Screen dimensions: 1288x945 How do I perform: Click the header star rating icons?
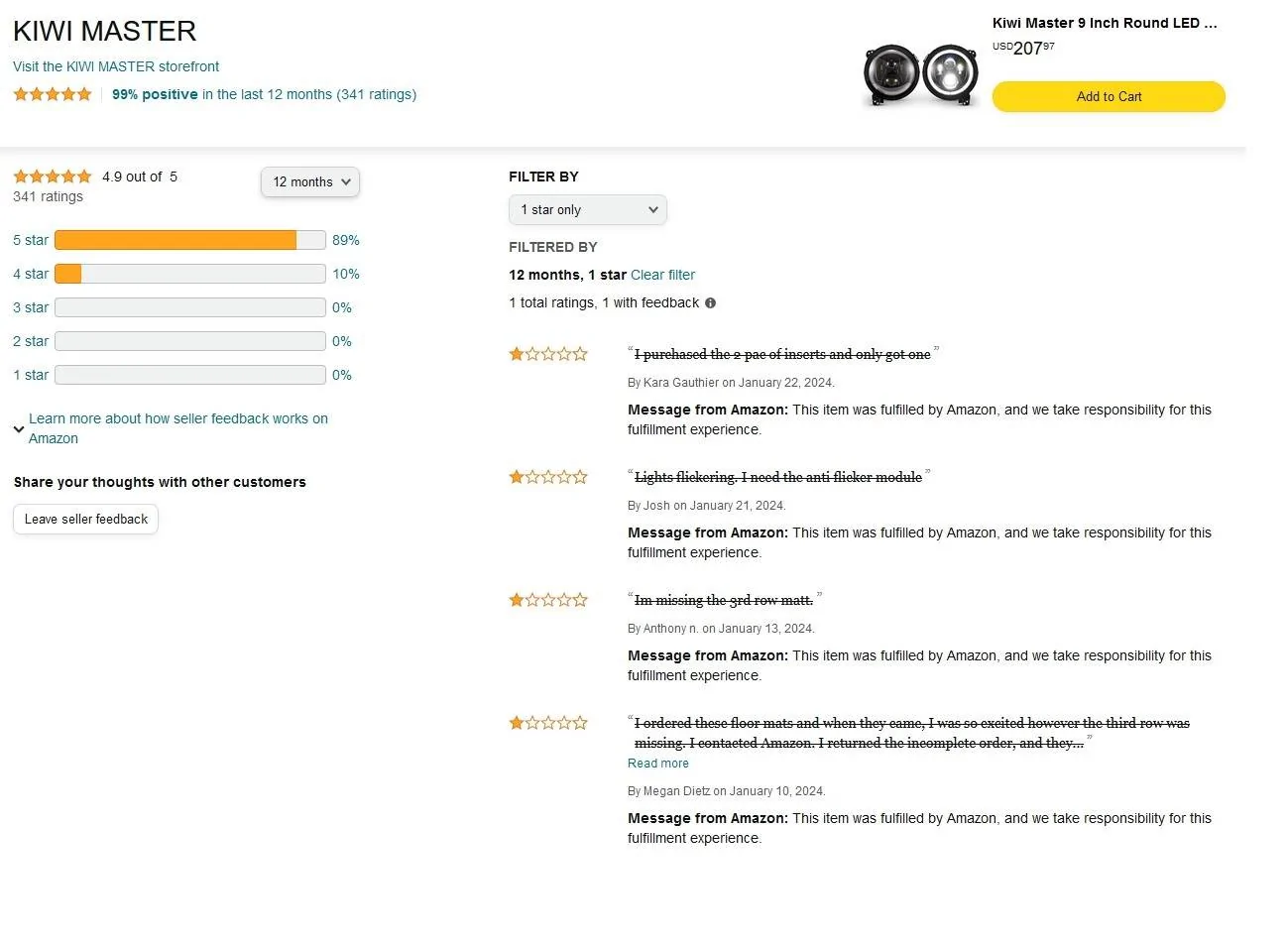coord(53,94)
